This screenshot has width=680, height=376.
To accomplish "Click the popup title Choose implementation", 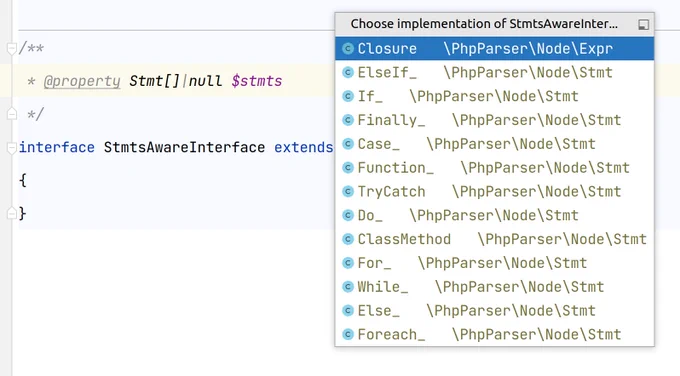I will (x=484, y=24).
